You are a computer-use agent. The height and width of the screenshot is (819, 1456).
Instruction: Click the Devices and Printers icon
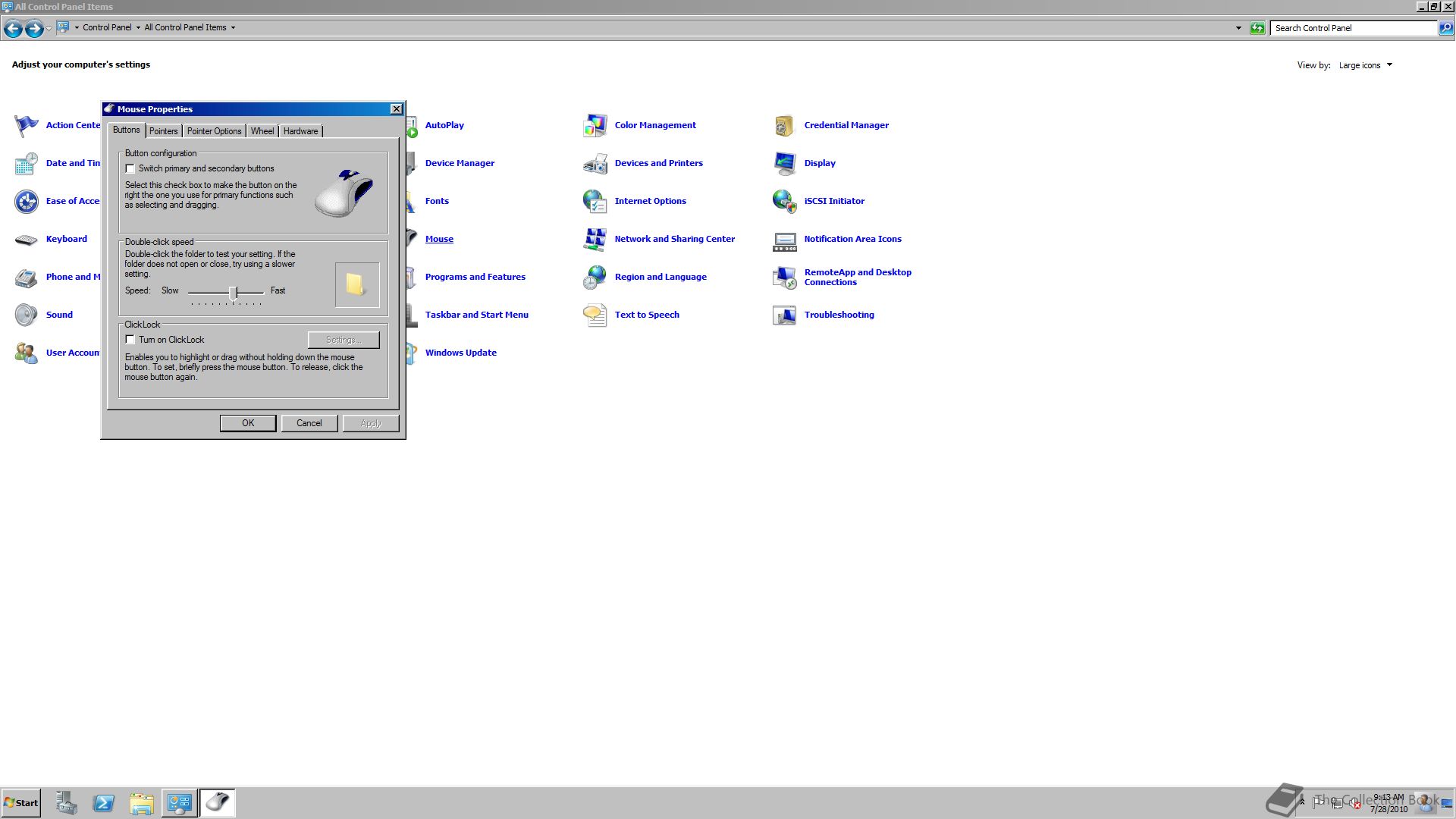click(x=595, y=163)
